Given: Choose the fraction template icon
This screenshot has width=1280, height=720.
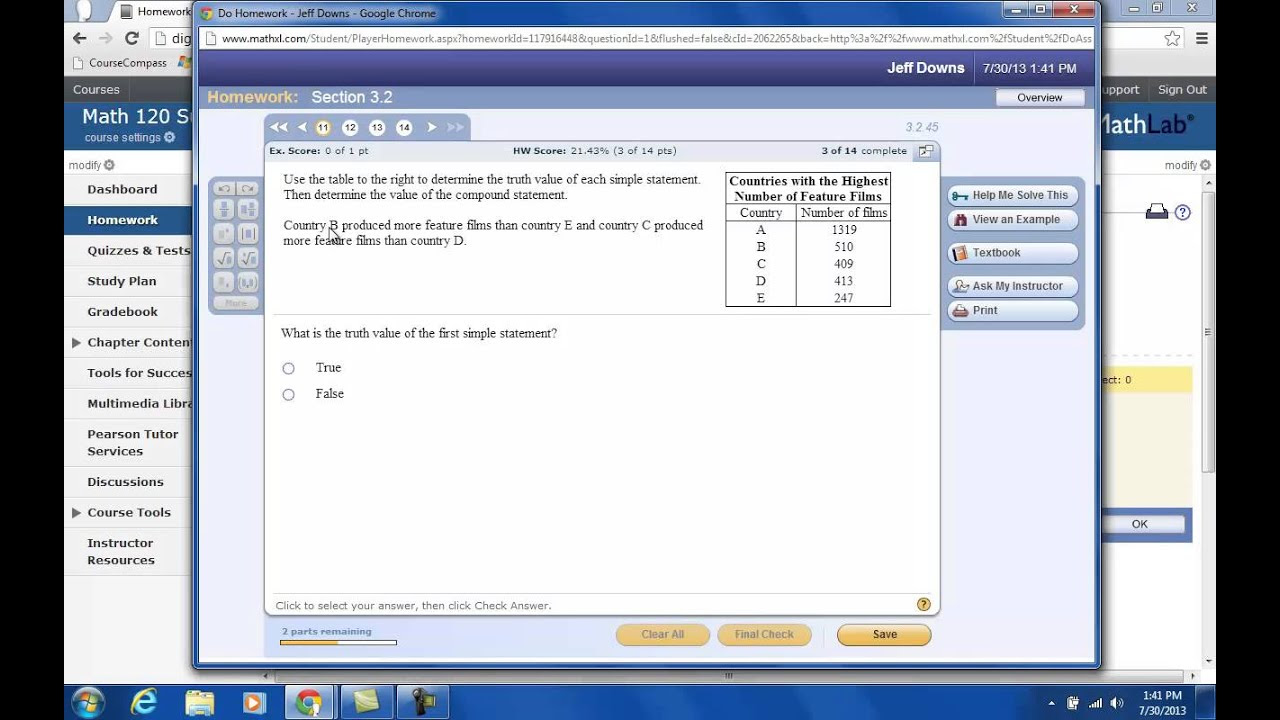Looking at the screenshot, I should pos(225,209).
